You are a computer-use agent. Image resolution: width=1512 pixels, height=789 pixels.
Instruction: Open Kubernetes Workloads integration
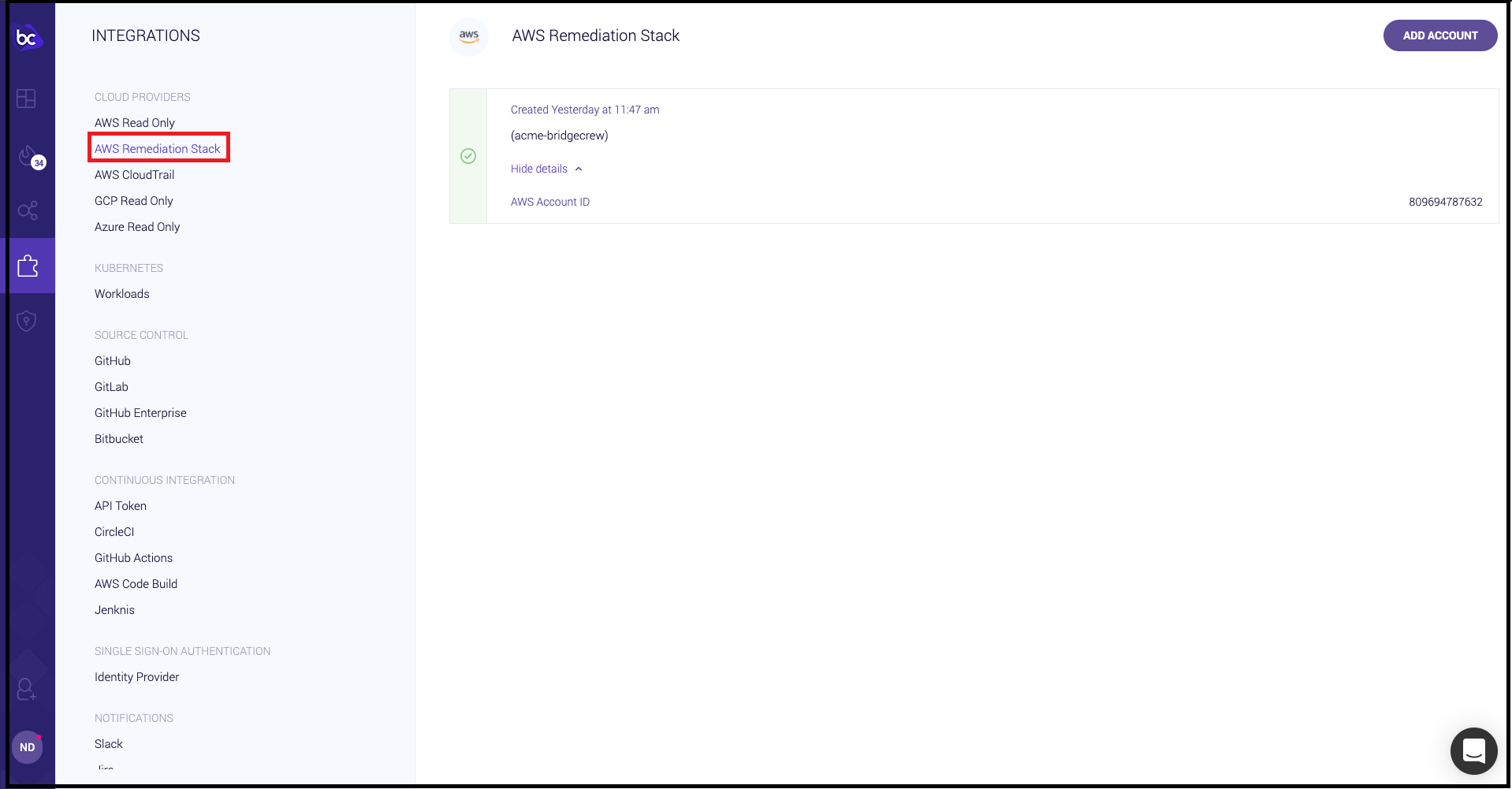click(122, 294)
